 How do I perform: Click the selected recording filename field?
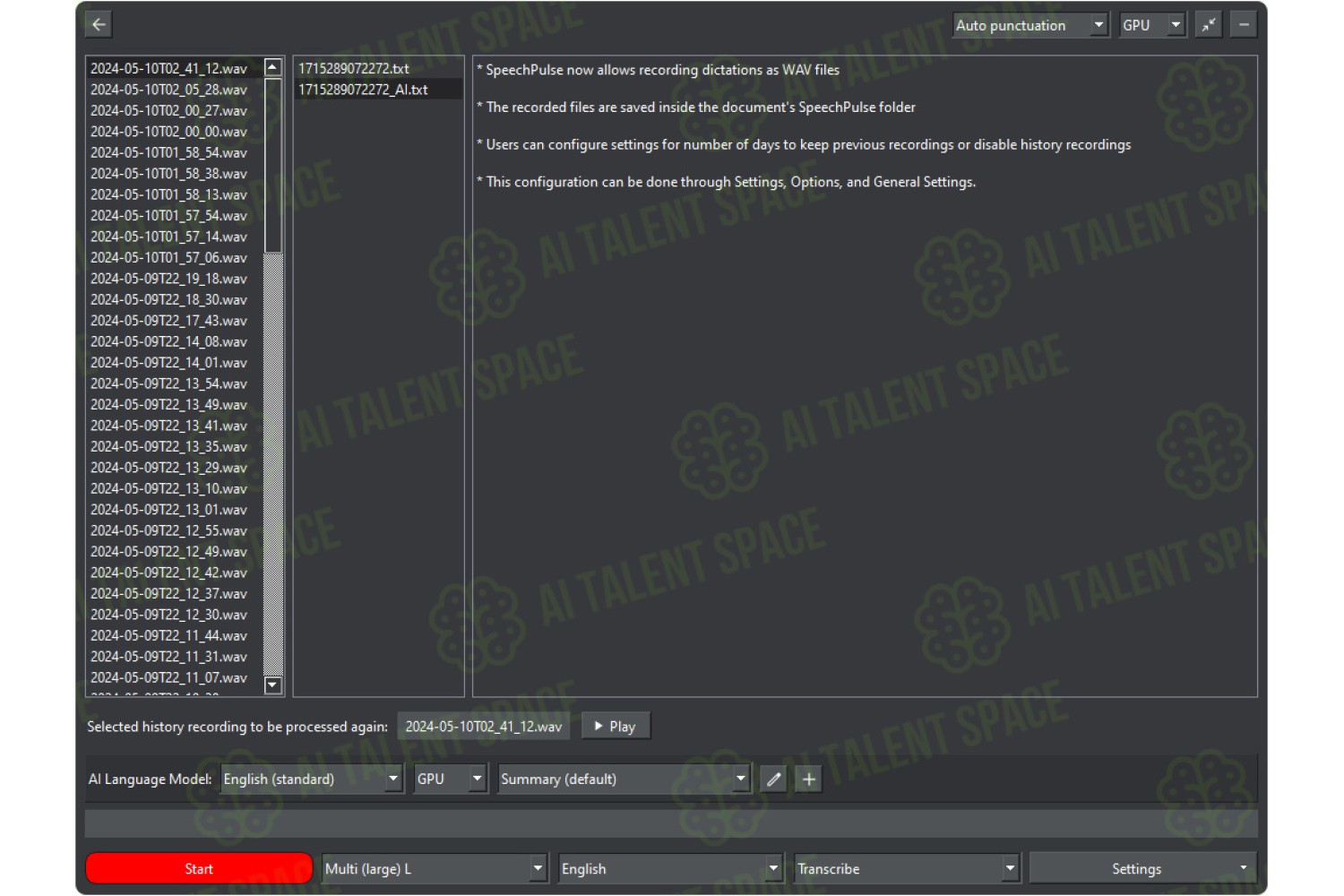[484, 727]
